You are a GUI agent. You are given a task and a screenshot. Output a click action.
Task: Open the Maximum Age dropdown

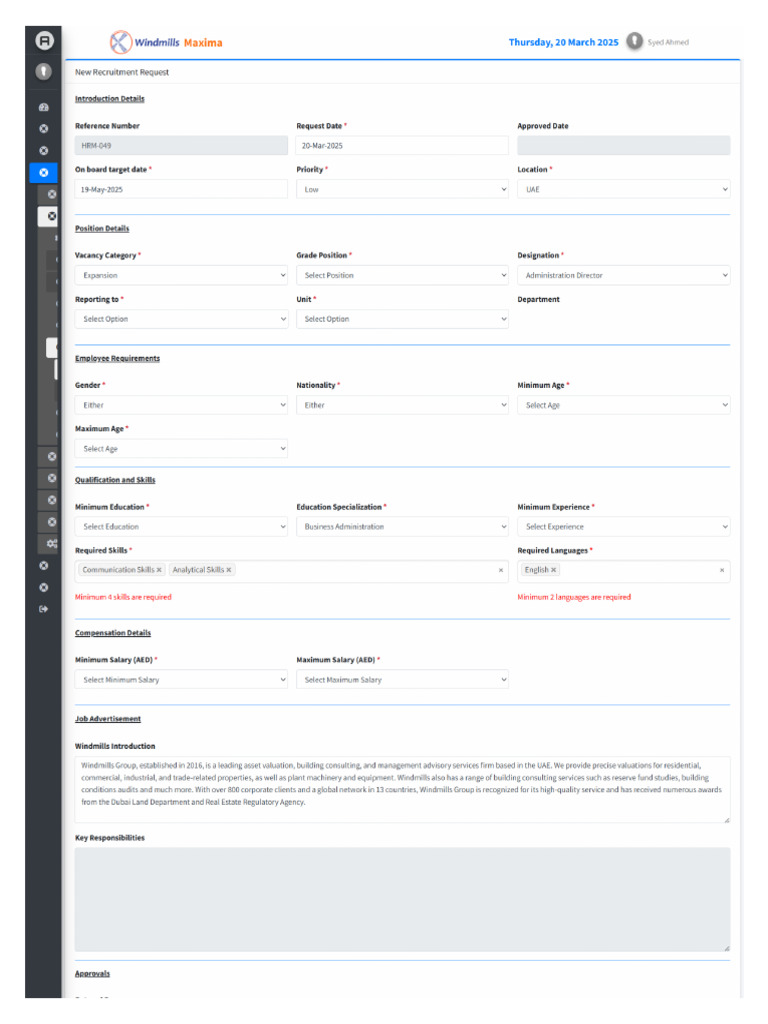coord(181,449)
